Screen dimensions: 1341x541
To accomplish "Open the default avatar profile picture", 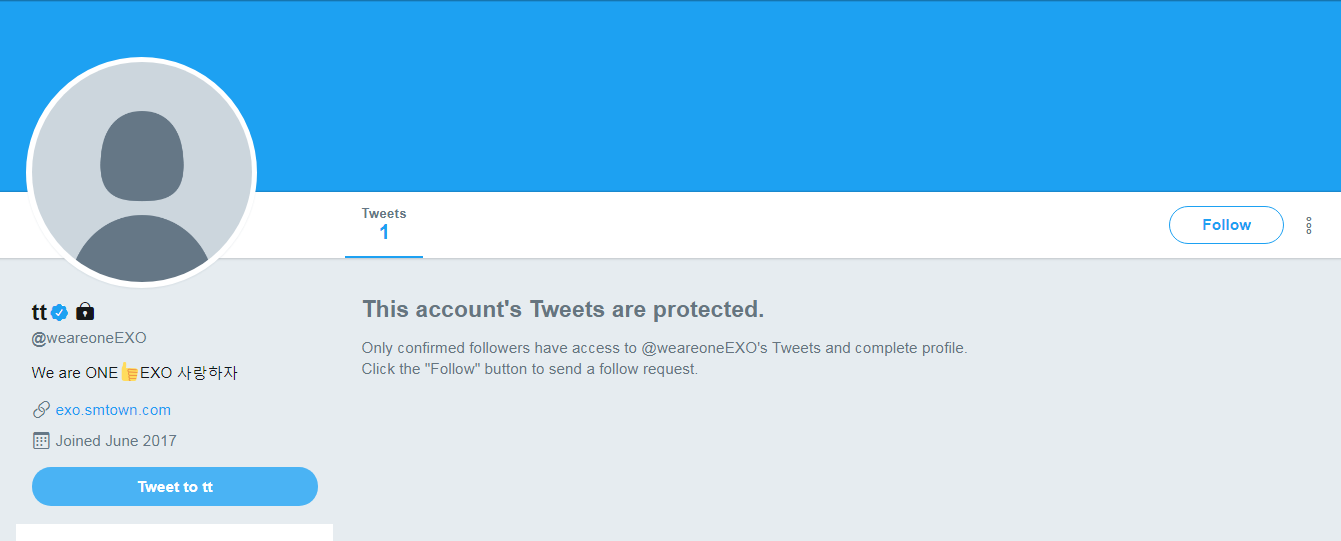I will pyautogui.click(x=142, y=172).
